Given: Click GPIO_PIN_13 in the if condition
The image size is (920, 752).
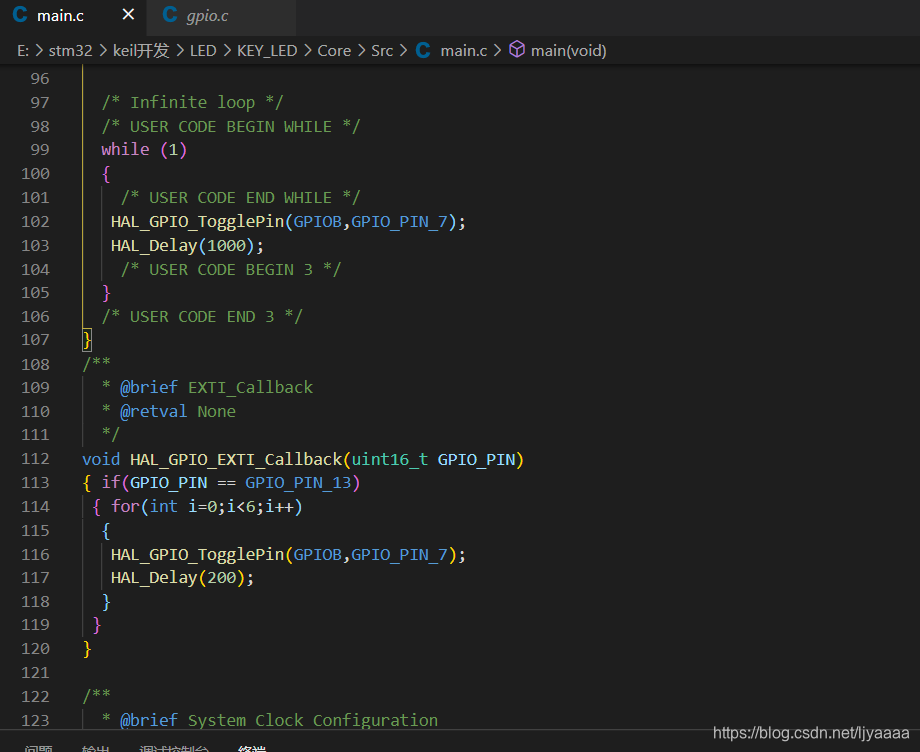Looking at the screenshot, I should (x=298, y=483).
